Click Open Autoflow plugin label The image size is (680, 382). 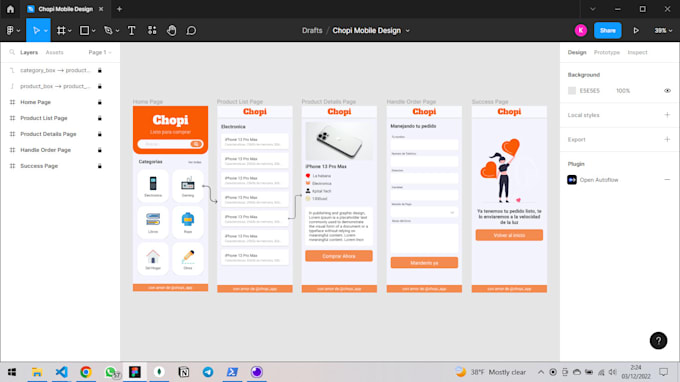pyautogui.click(x=599, y=180)
